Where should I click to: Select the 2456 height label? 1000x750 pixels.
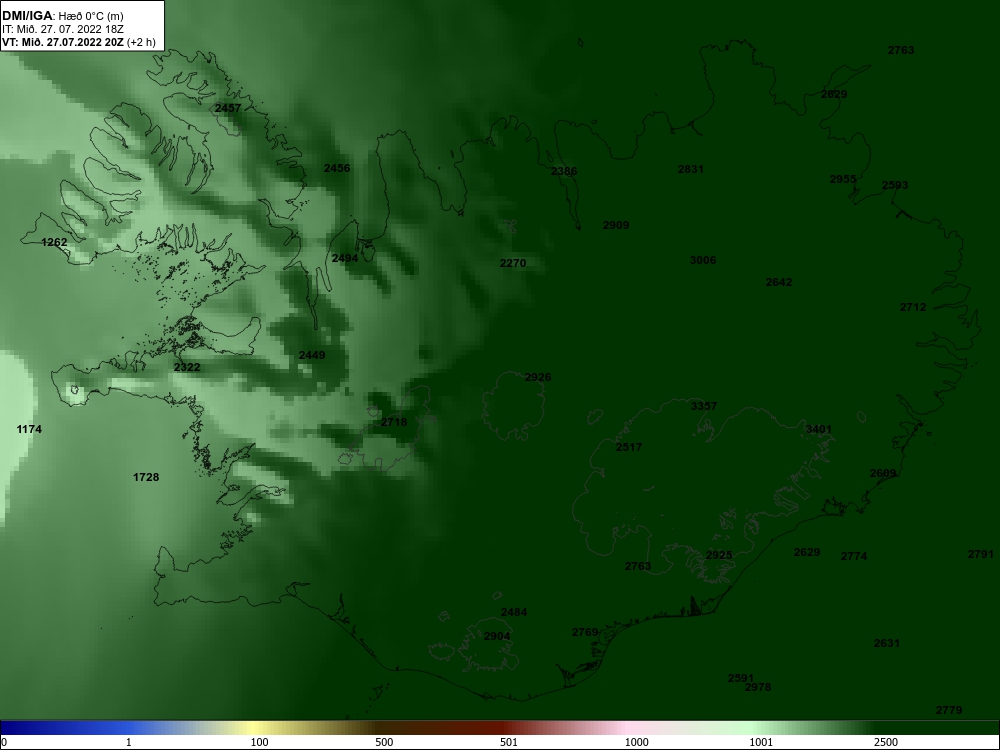(337, 168)
